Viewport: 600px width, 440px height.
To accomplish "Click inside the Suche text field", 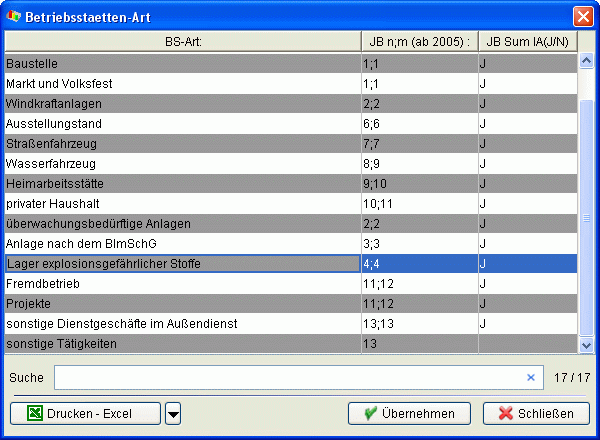I will pyautogui.click(x=290, y=378).
